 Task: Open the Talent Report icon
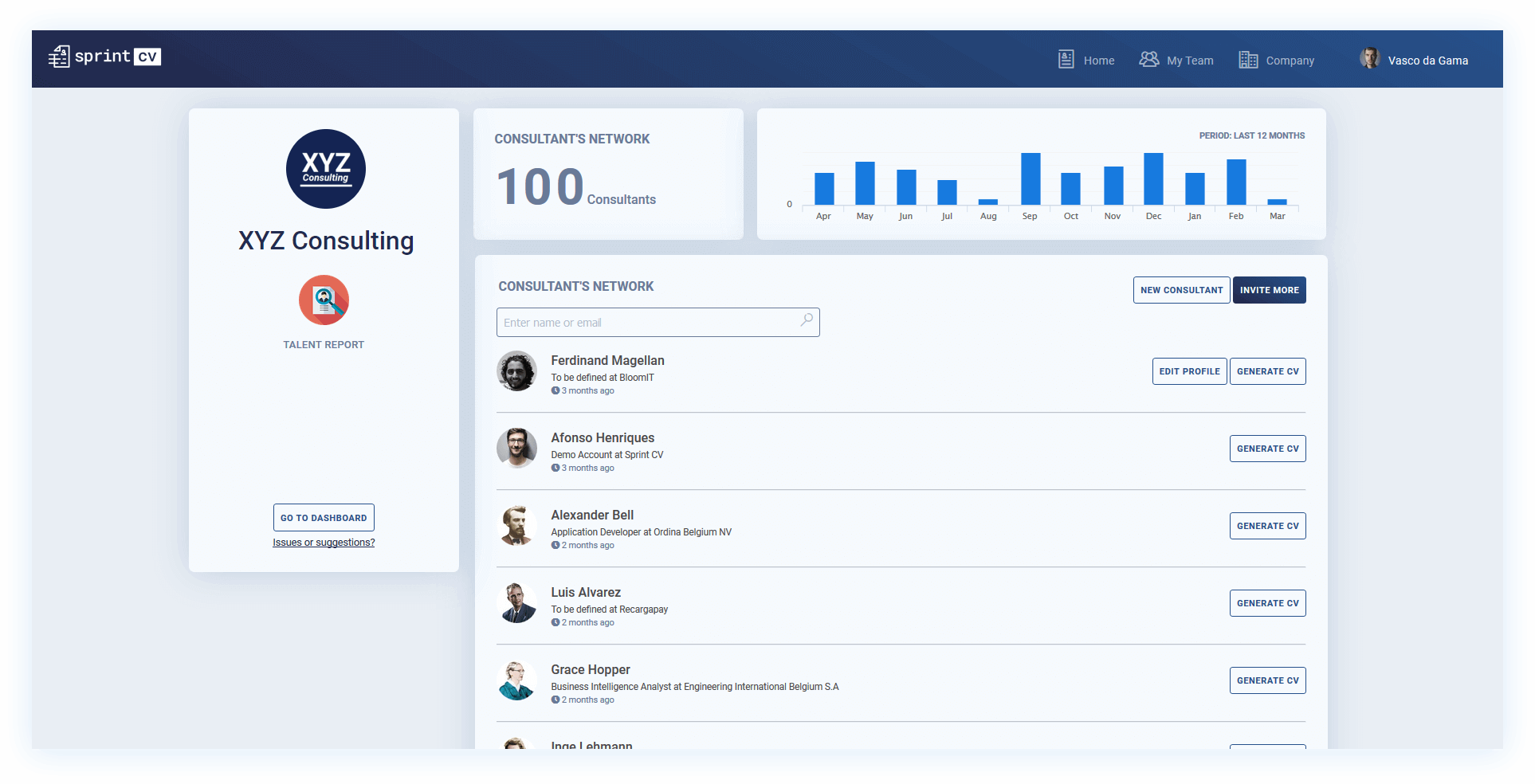pos(324,300)
